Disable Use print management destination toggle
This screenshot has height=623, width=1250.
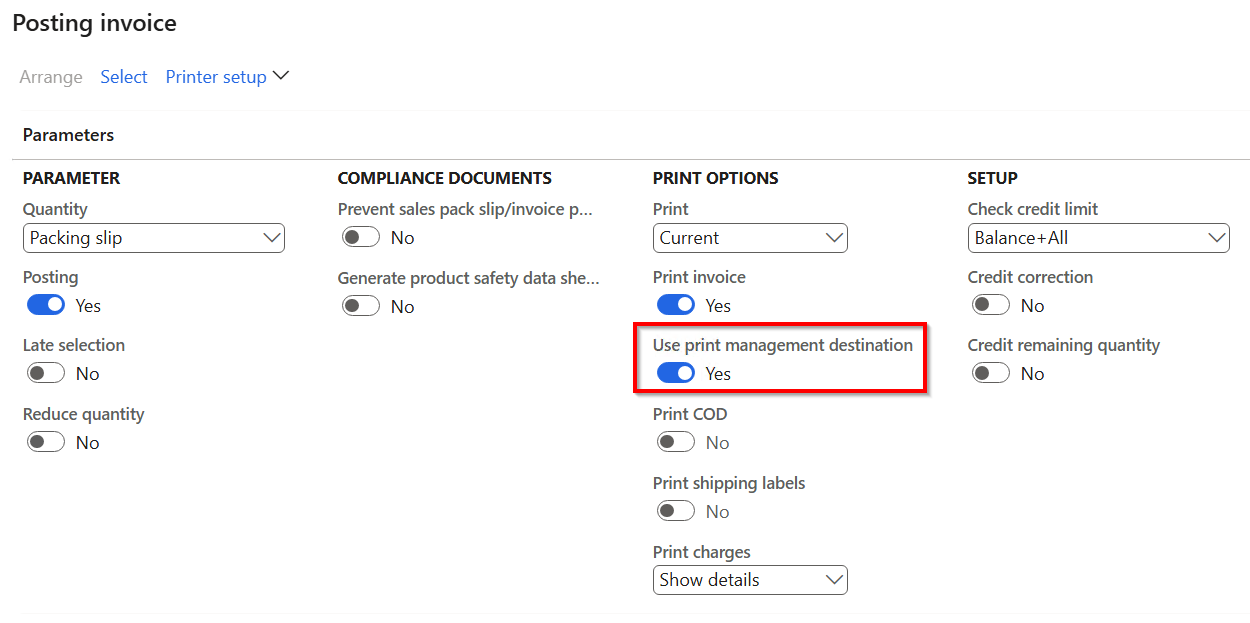(676, 373)
